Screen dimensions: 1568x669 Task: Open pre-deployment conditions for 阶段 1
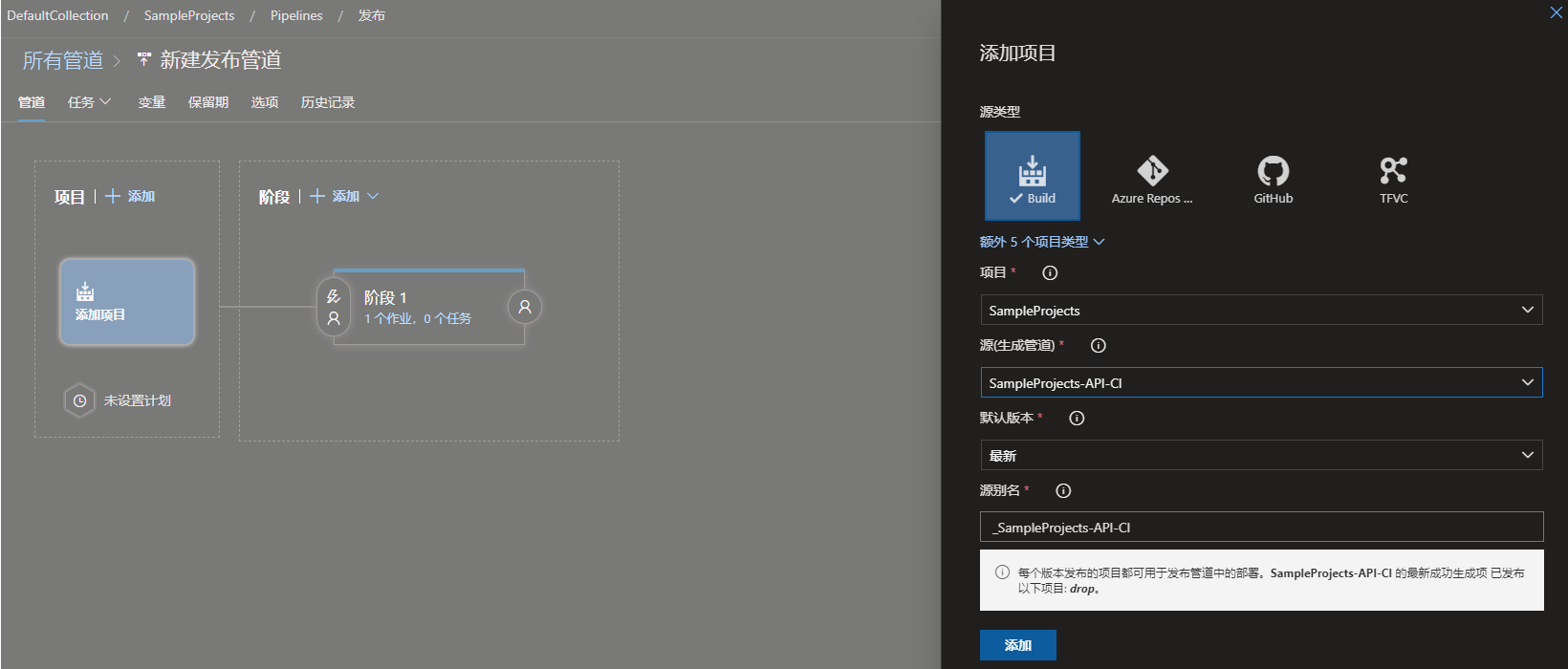334,307
